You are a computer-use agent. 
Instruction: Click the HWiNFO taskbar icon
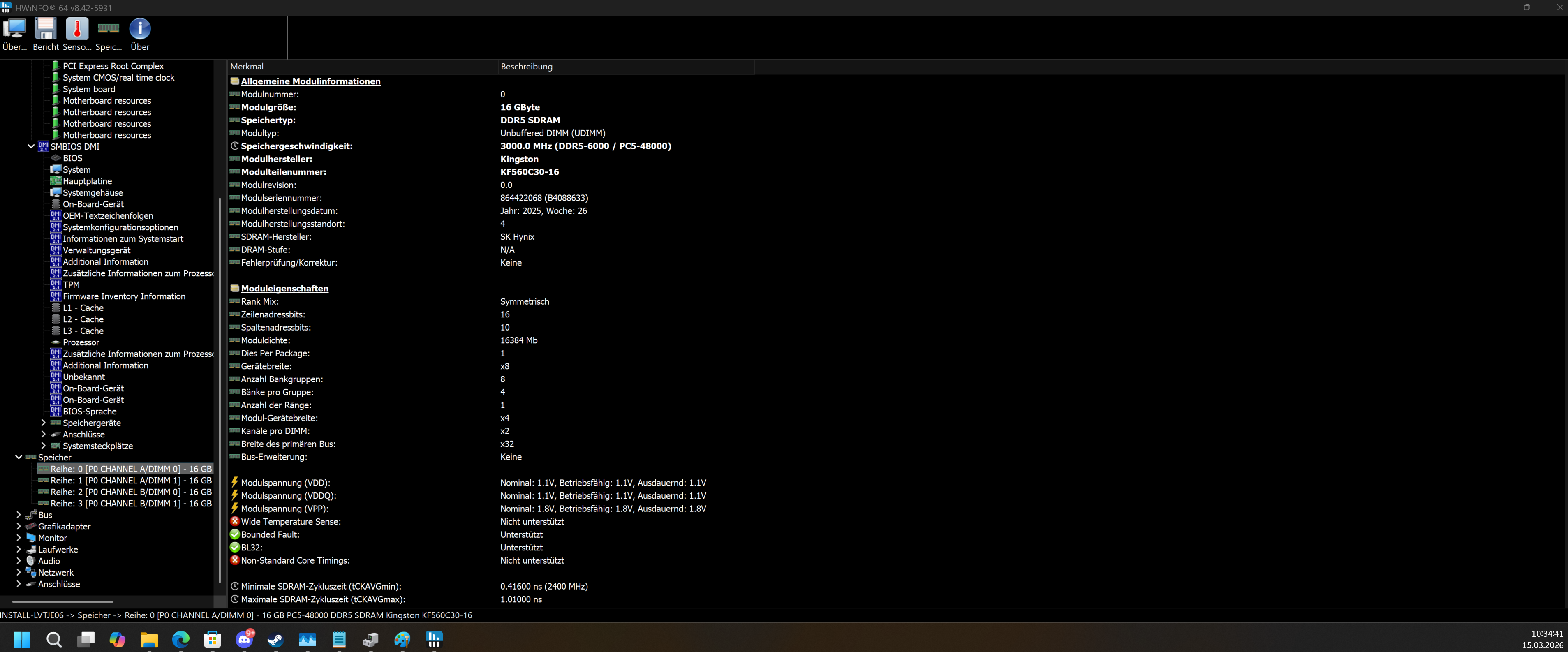(433, 639)
